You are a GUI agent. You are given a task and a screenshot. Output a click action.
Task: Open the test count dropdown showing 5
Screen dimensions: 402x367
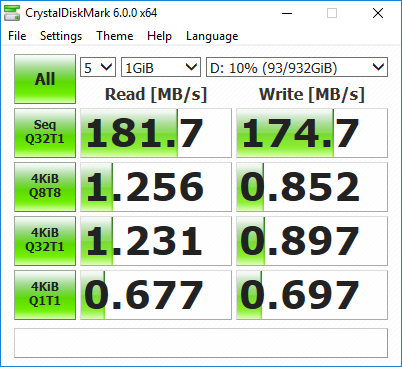[98, 67]
